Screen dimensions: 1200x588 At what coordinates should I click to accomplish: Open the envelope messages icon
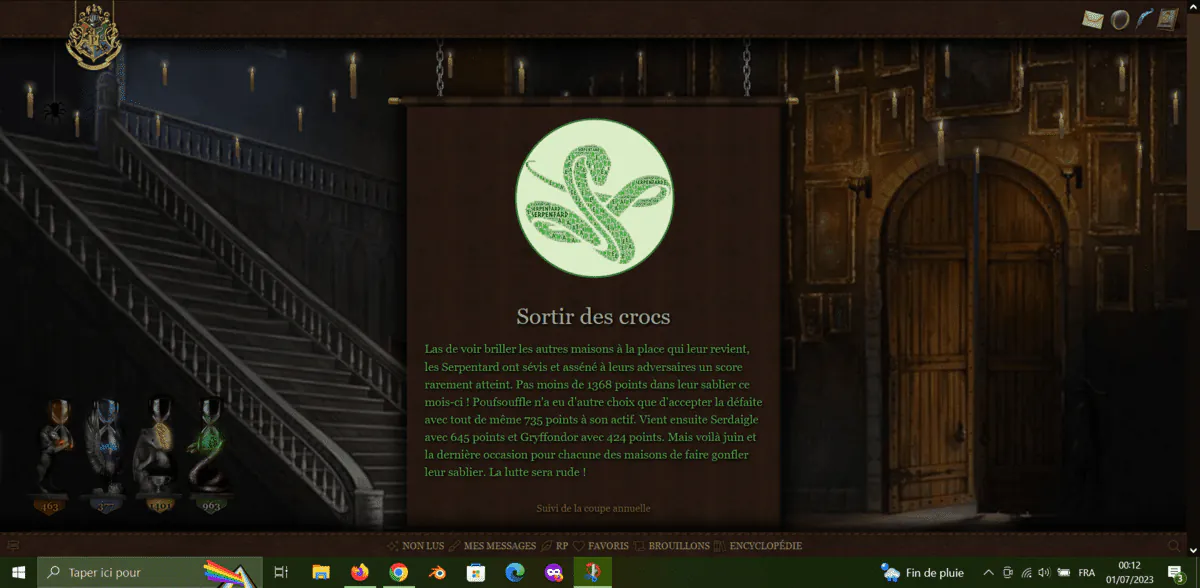pos(1093,19)
